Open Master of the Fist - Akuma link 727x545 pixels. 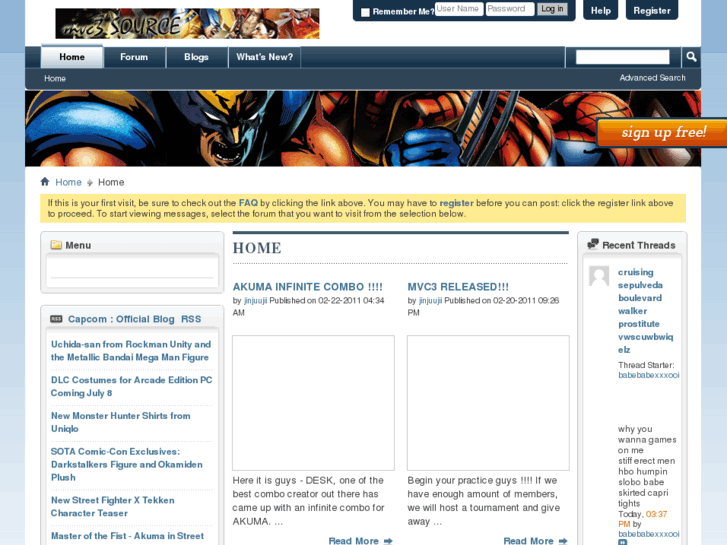coord(128,536)
